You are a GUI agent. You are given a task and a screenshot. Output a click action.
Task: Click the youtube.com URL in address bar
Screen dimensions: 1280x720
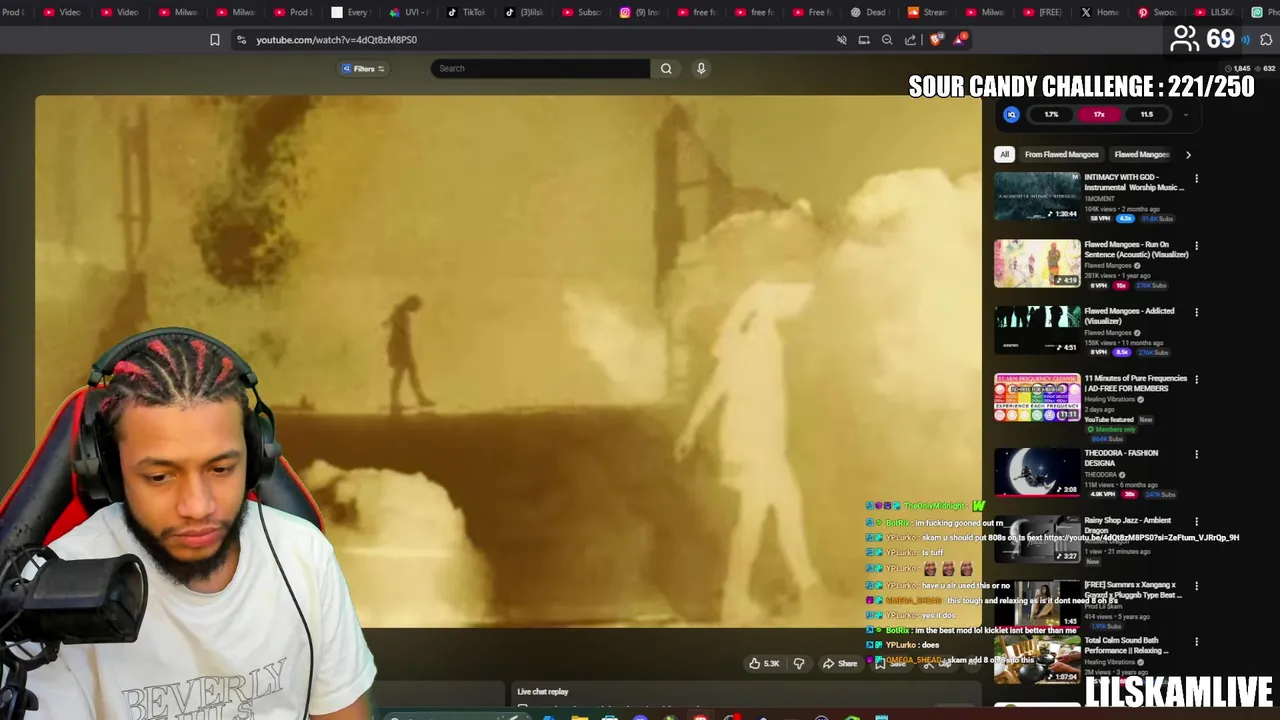[336, 40]
